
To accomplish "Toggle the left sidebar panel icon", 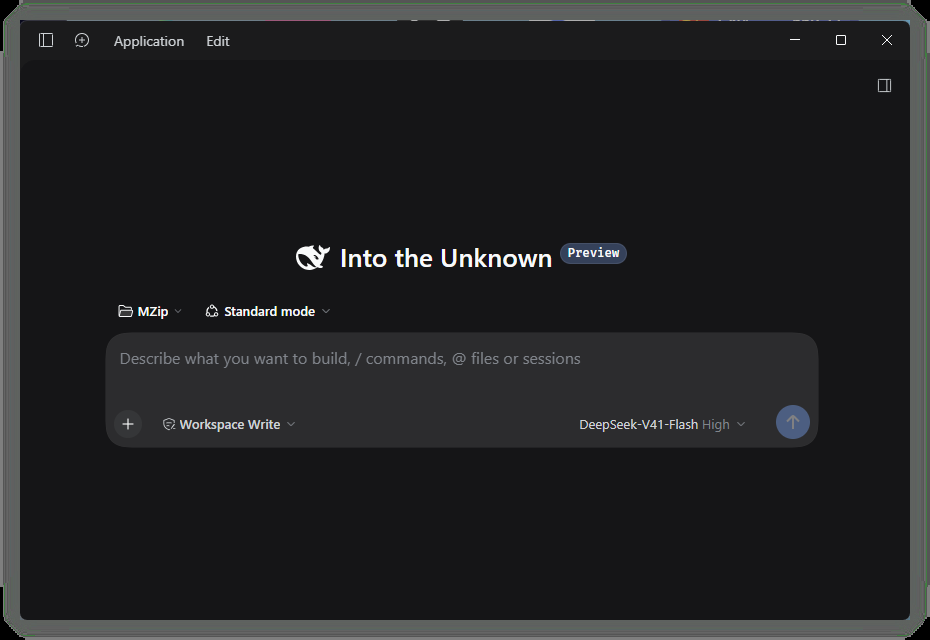I will tap(46, 40).
